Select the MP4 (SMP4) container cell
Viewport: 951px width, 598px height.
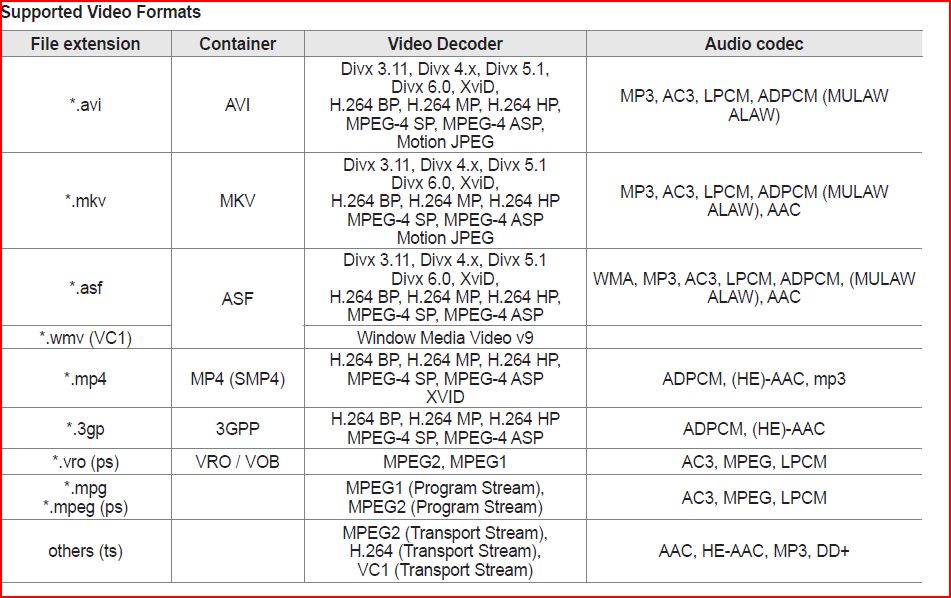238,378
